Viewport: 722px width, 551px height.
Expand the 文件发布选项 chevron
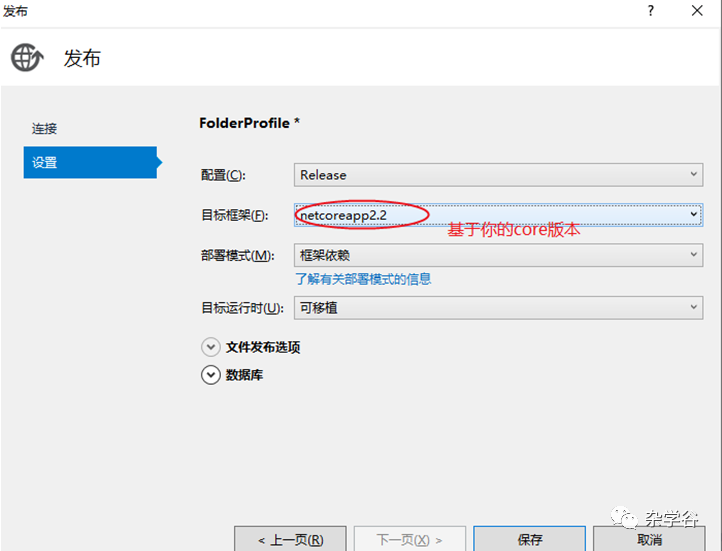(210, 347)
